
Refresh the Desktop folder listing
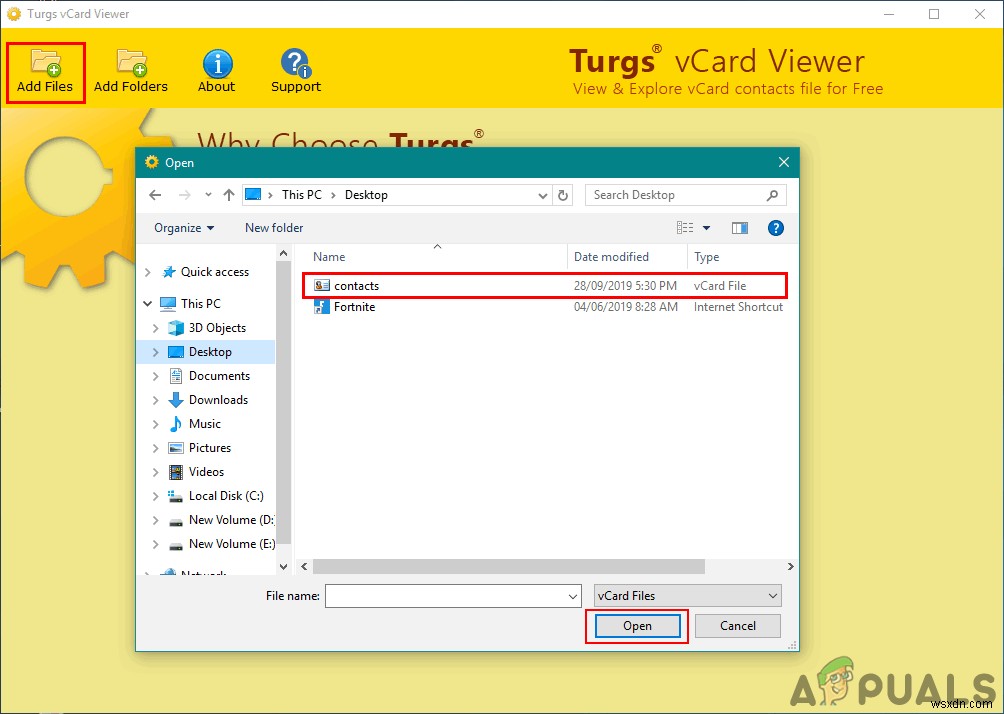(563, 195)
